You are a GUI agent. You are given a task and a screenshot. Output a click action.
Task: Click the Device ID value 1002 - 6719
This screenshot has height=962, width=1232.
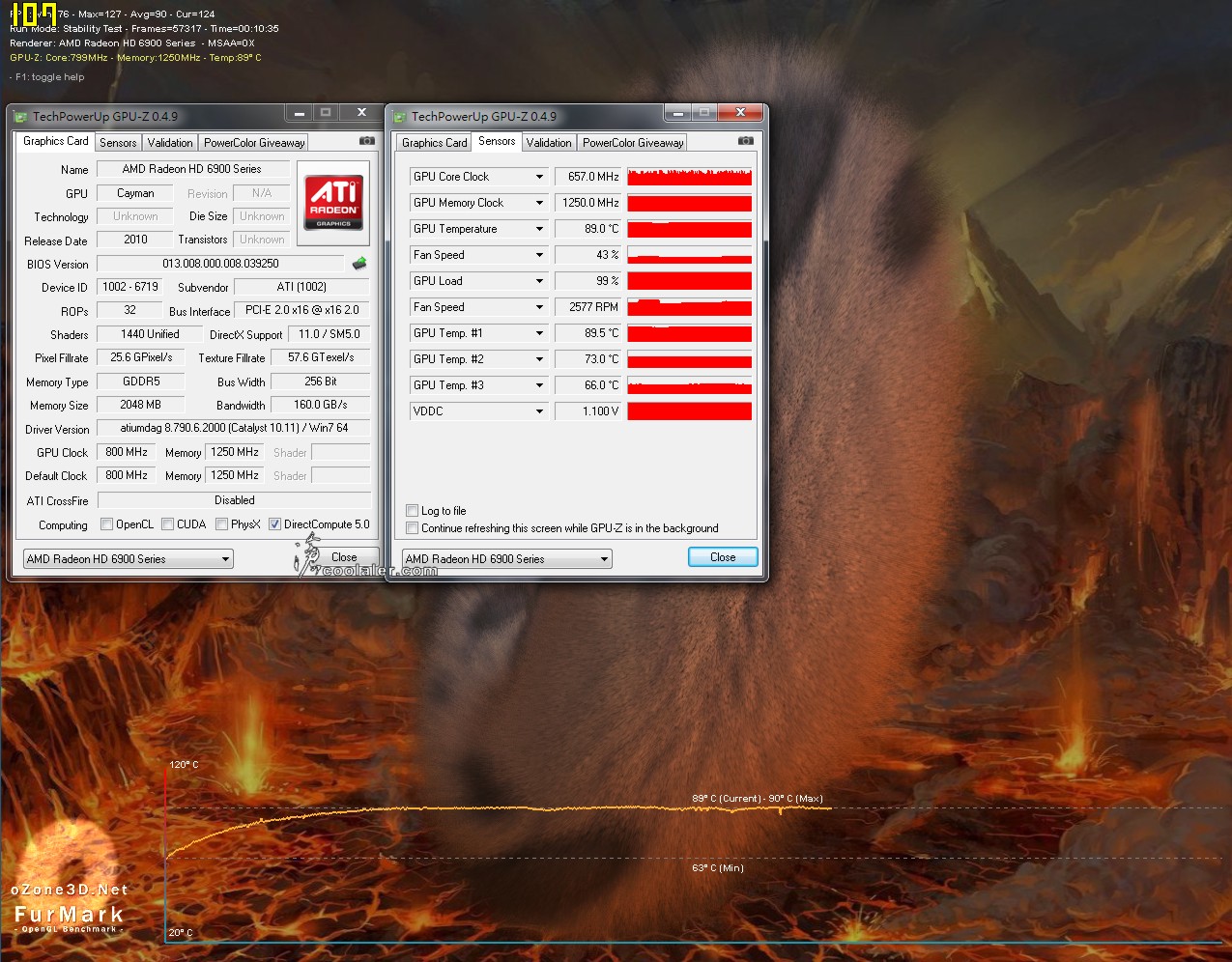coord(130,287)
